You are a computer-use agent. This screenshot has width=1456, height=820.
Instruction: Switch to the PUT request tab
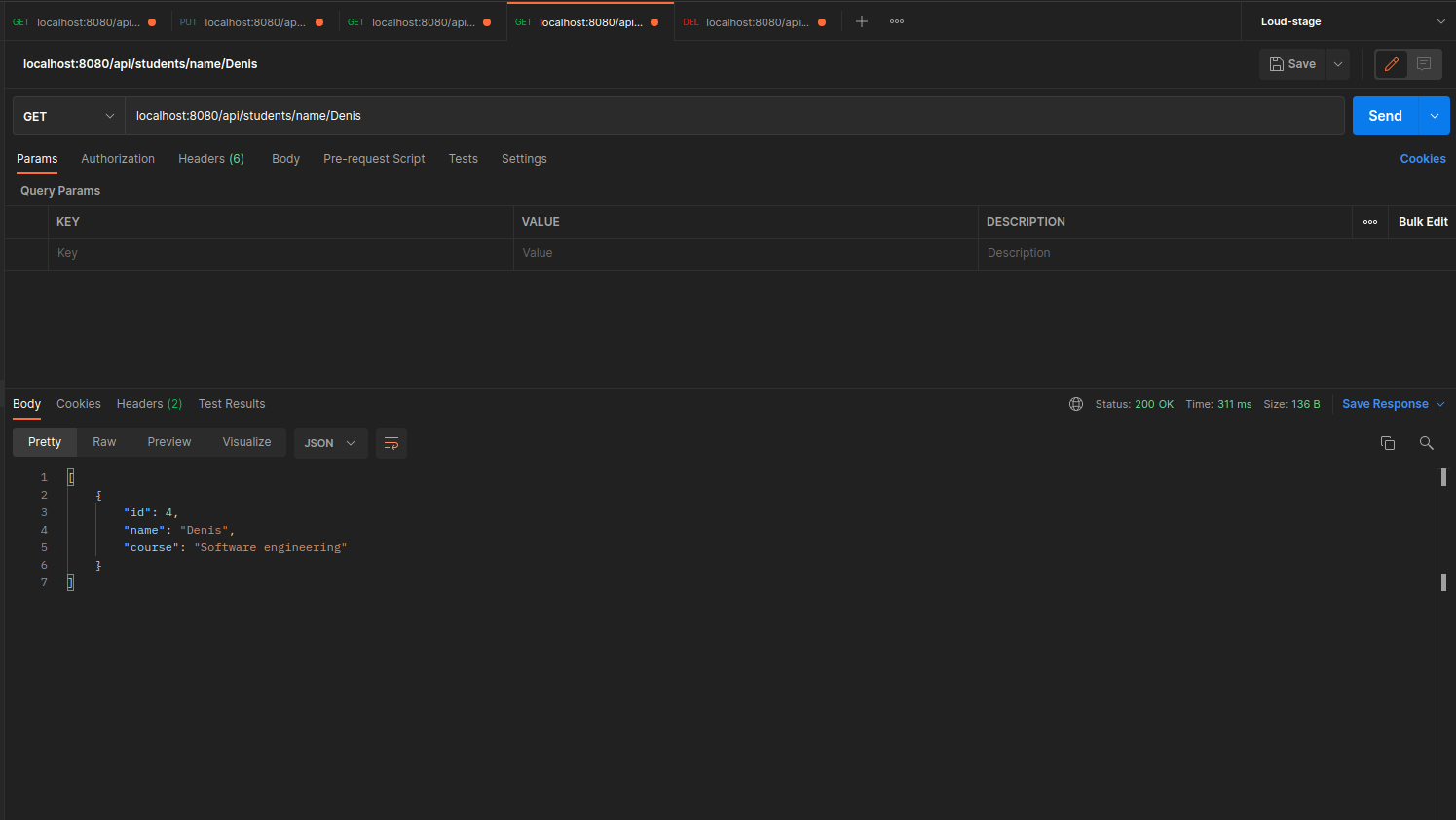(255, 21)
